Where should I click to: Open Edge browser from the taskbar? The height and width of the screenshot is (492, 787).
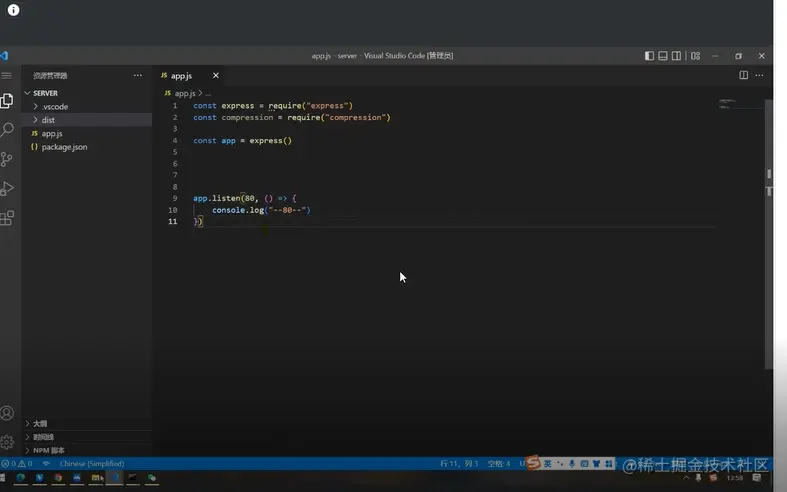[21, 477]
